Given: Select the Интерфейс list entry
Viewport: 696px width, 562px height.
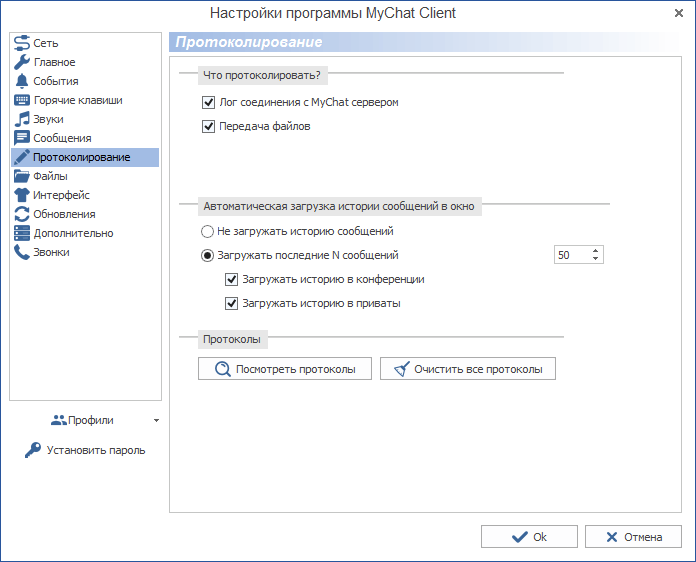Looking at the screenshot, I should (85, 195).
